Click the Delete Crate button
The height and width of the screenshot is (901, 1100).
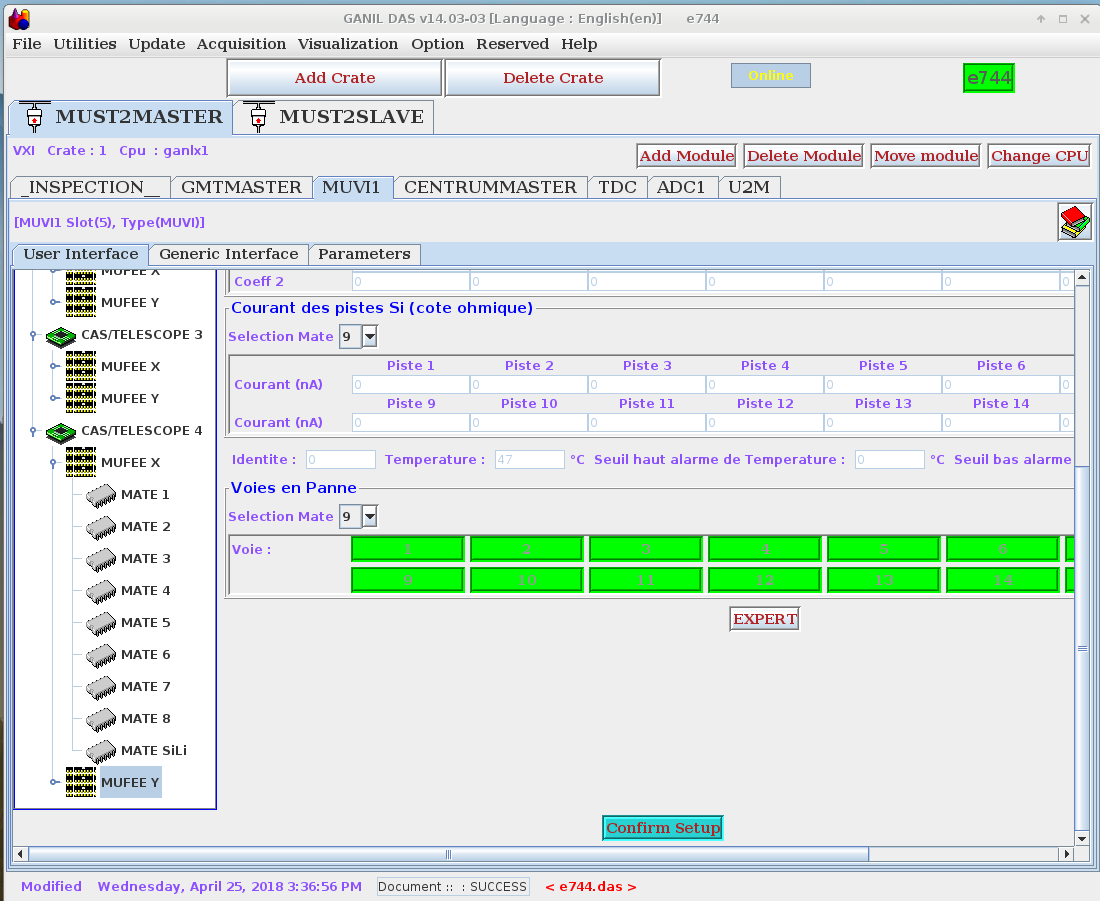(x=553, y=78)
